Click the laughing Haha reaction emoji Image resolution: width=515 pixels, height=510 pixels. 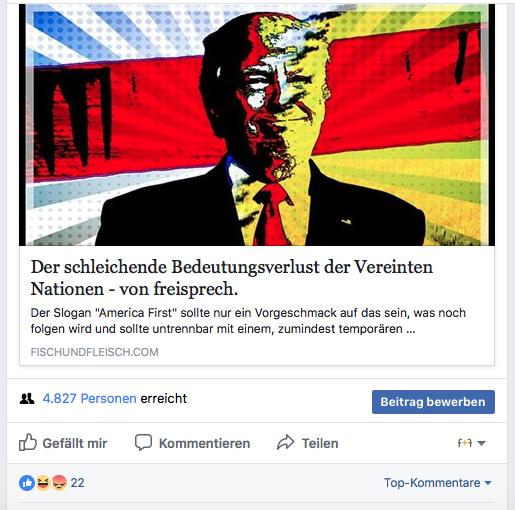click(x=43, y=483)
